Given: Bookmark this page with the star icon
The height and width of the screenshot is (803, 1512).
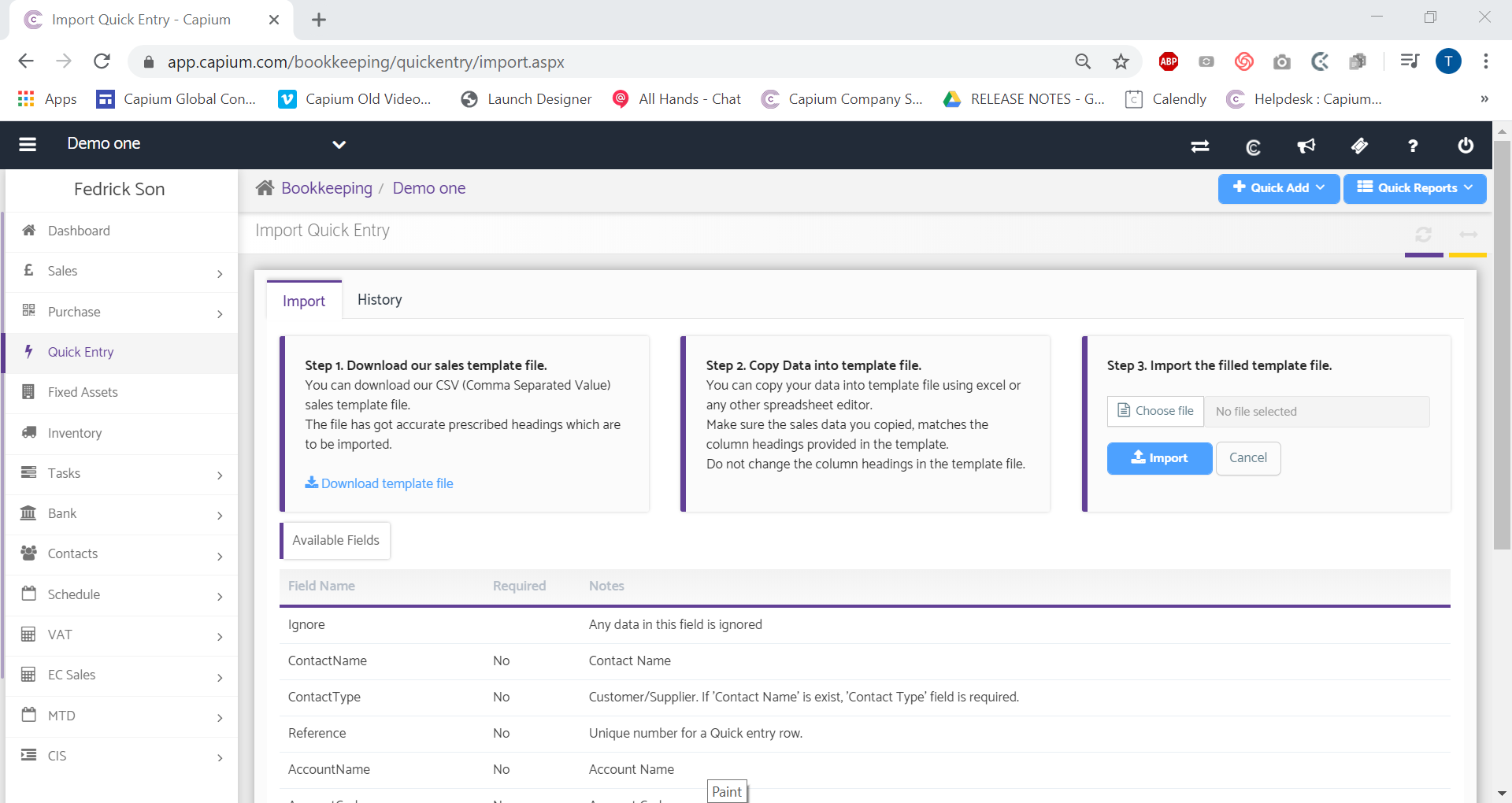Looking at the screenshot, I should (1121, 61).
